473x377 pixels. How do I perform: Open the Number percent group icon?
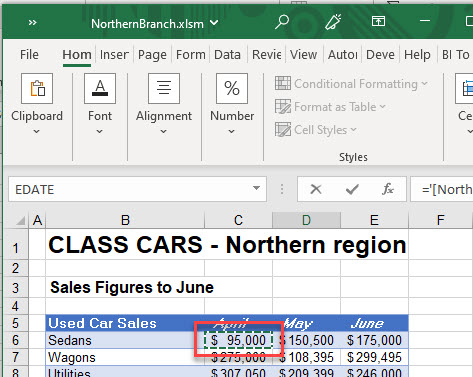point(232,89)
